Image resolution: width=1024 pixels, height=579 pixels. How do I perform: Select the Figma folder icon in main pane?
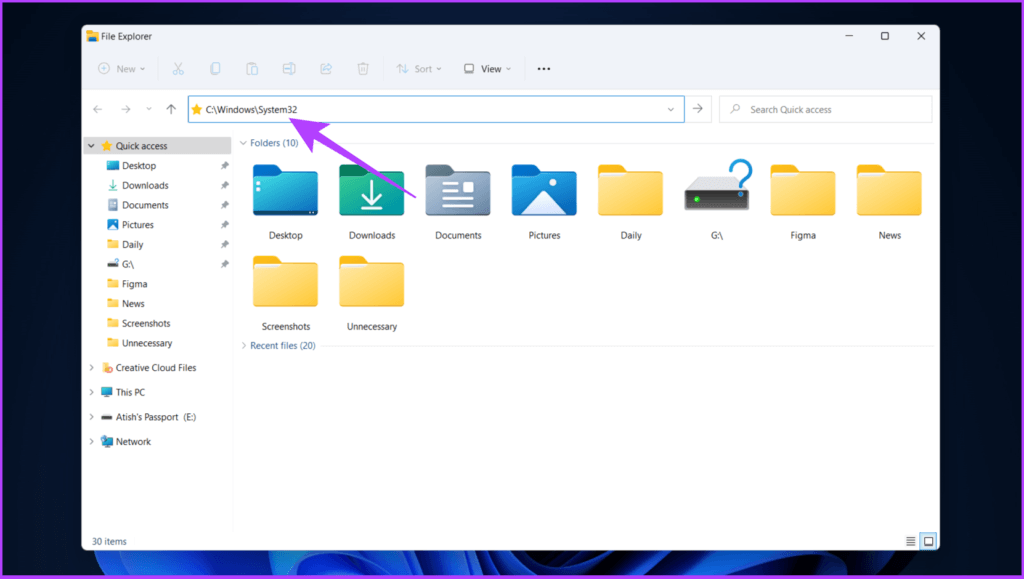click(803, 190)
